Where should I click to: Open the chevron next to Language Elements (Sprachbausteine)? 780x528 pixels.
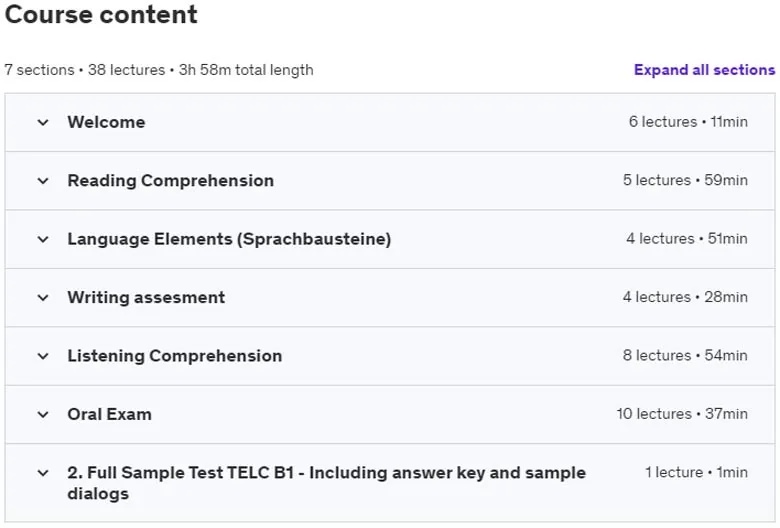[43, 239]
